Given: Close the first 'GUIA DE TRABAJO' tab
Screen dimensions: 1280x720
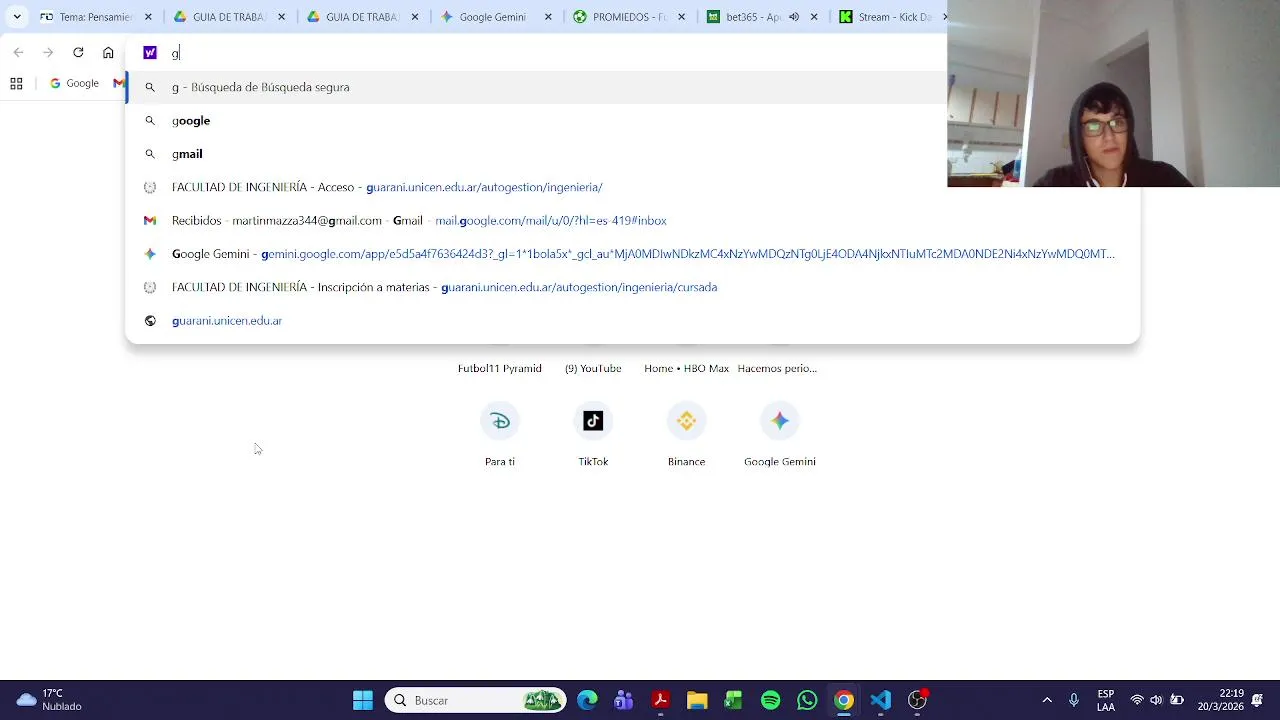Looking at the screenshot, I should click(x=281, y=17).
